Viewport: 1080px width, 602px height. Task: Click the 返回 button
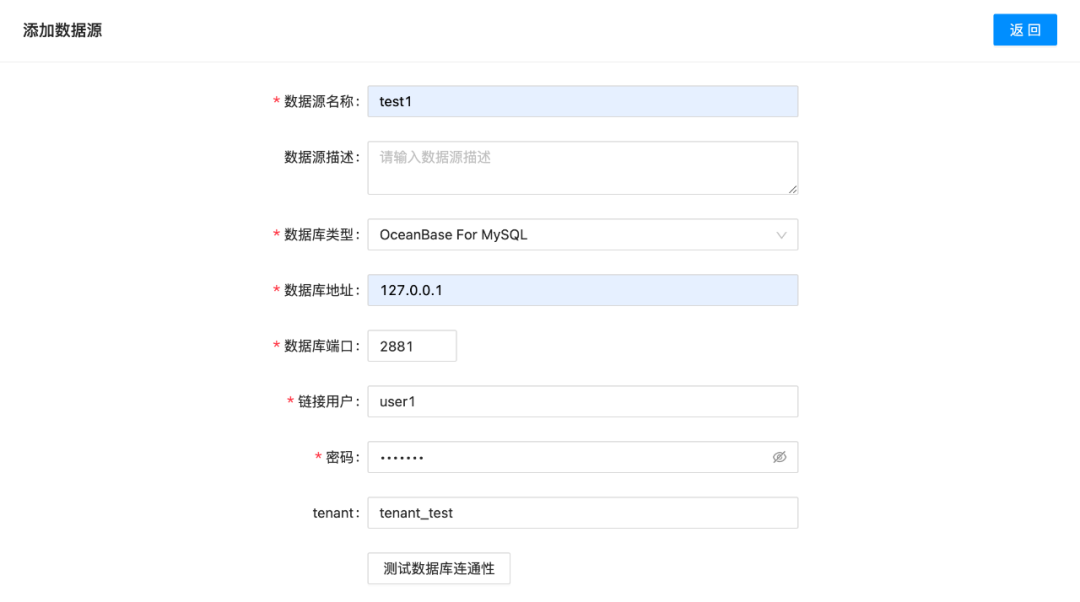point(1025,30)
